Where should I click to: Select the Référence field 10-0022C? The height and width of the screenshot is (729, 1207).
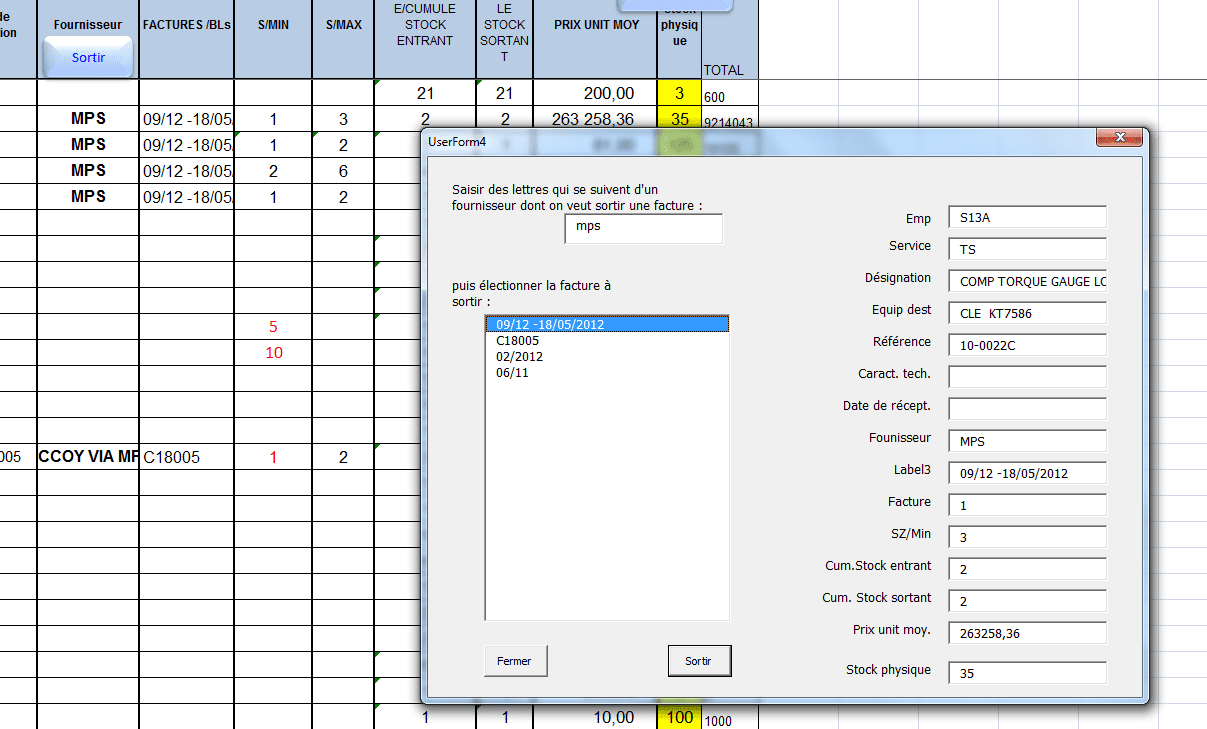pos(1027,345)
